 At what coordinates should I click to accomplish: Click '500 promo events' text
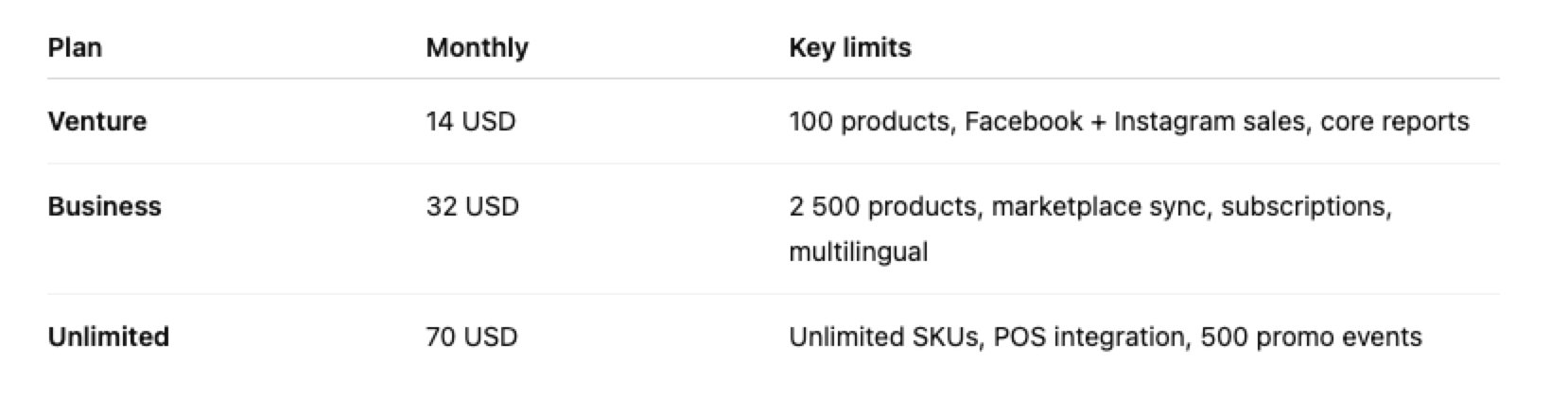[x=1311, y=337]
